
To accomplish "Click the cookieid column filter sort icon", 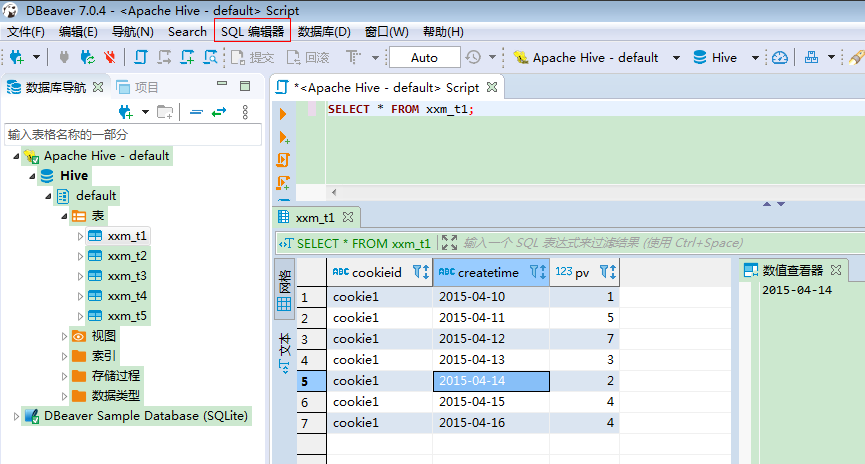I will (x=421, y=272).
